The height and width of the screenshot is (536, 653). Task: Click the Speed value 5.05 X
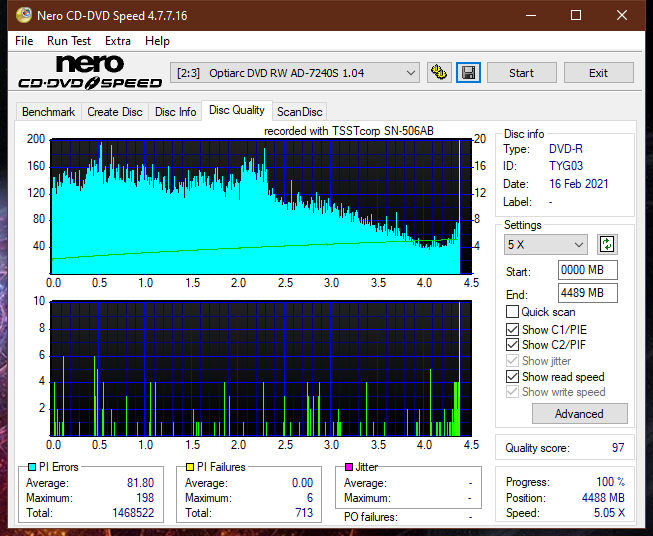[609, 513]
